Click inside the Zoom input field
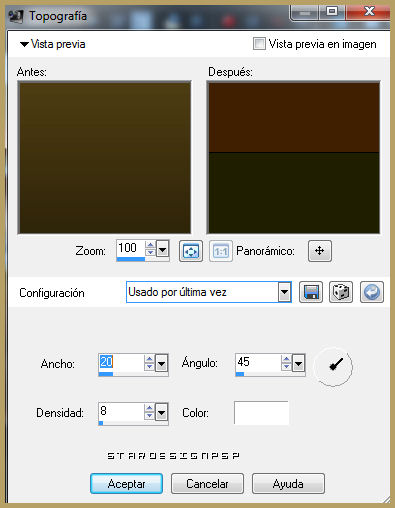Image resolution: width=395 pixels, height=508 pixels. [x=131, y=248]
